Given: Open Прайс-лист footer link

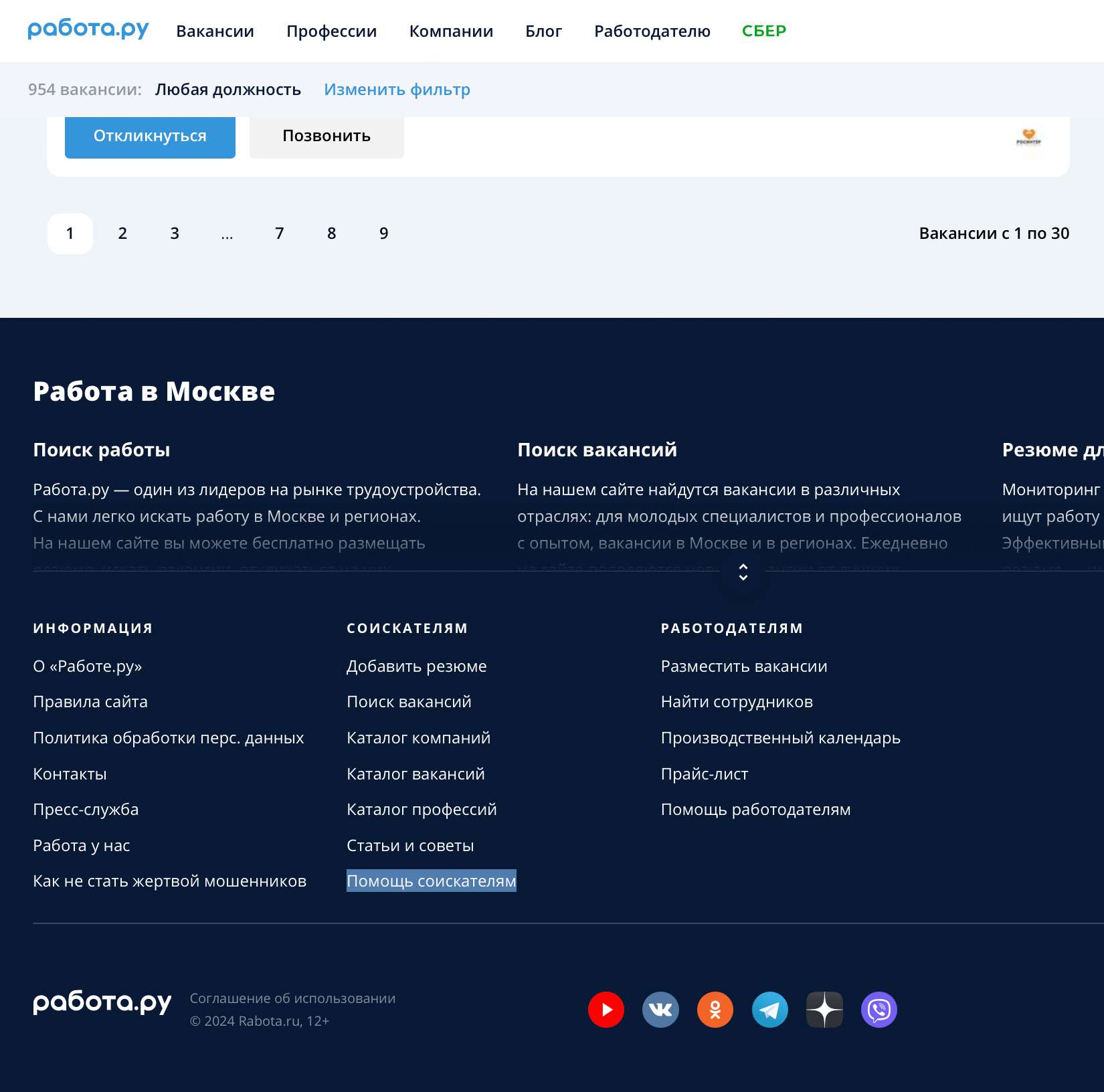Looking at the screenshot, I should tap(705, 774).
